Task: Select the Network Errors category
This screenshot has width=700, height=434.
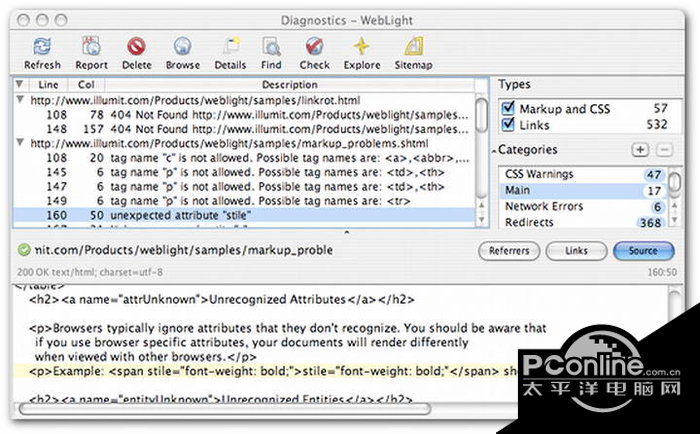Action: coord(583,206)
